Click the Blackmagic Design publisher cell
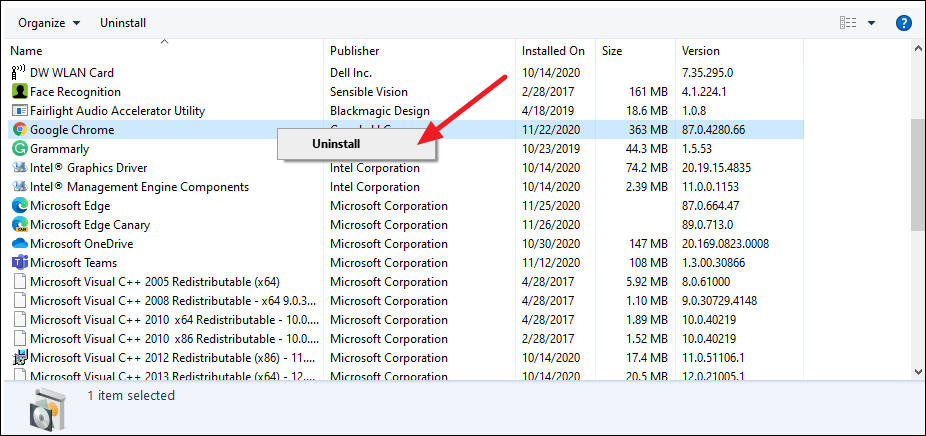This screenshot has height=436, width=926. [380, 110]
